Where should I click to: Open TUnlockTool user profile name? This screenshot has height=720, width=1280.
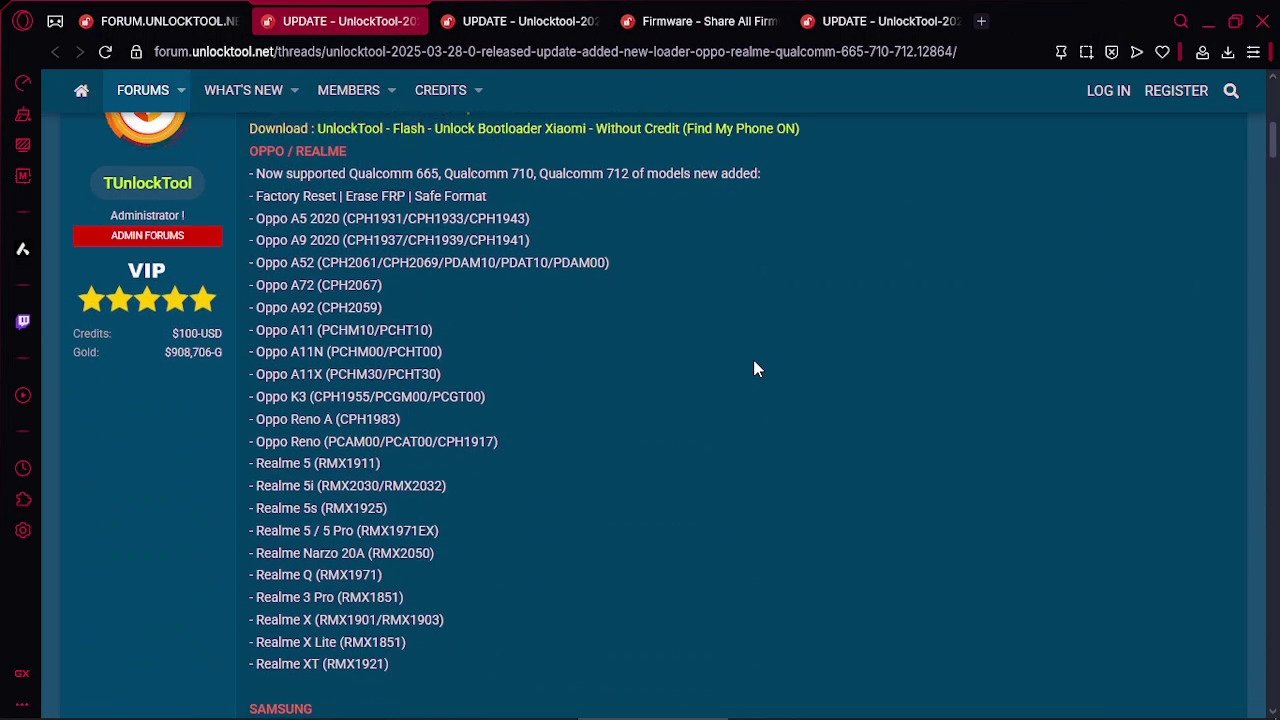(x=147, y=183)
